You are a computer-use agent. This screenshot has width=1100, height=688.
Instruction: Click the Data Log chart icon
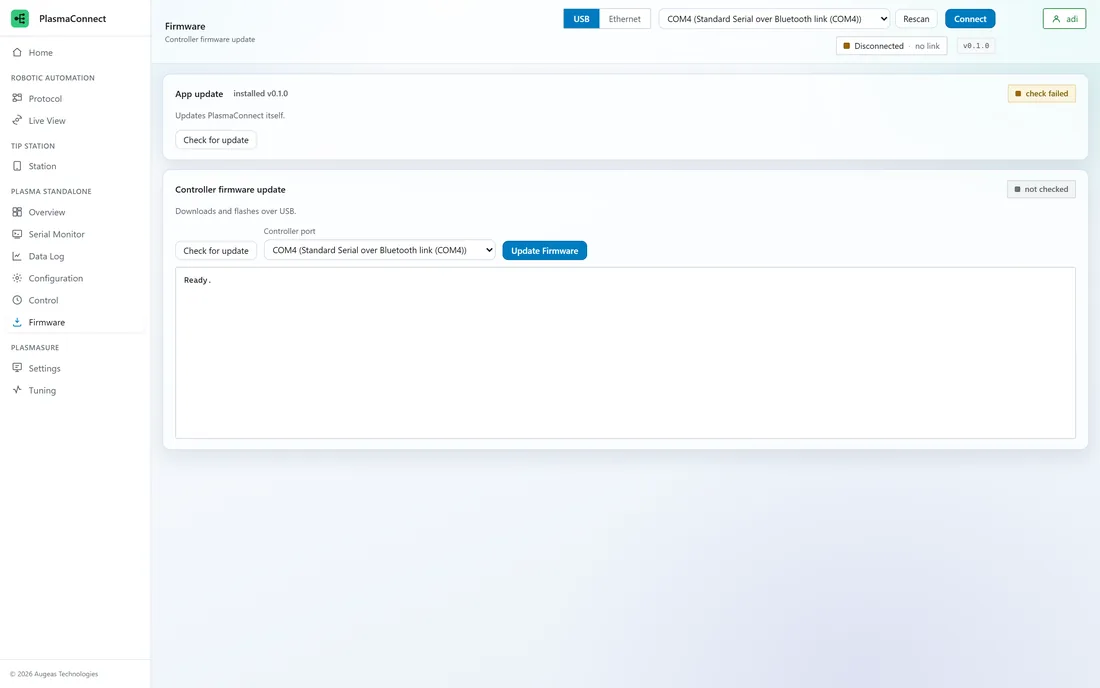click(x=17, y=256)
